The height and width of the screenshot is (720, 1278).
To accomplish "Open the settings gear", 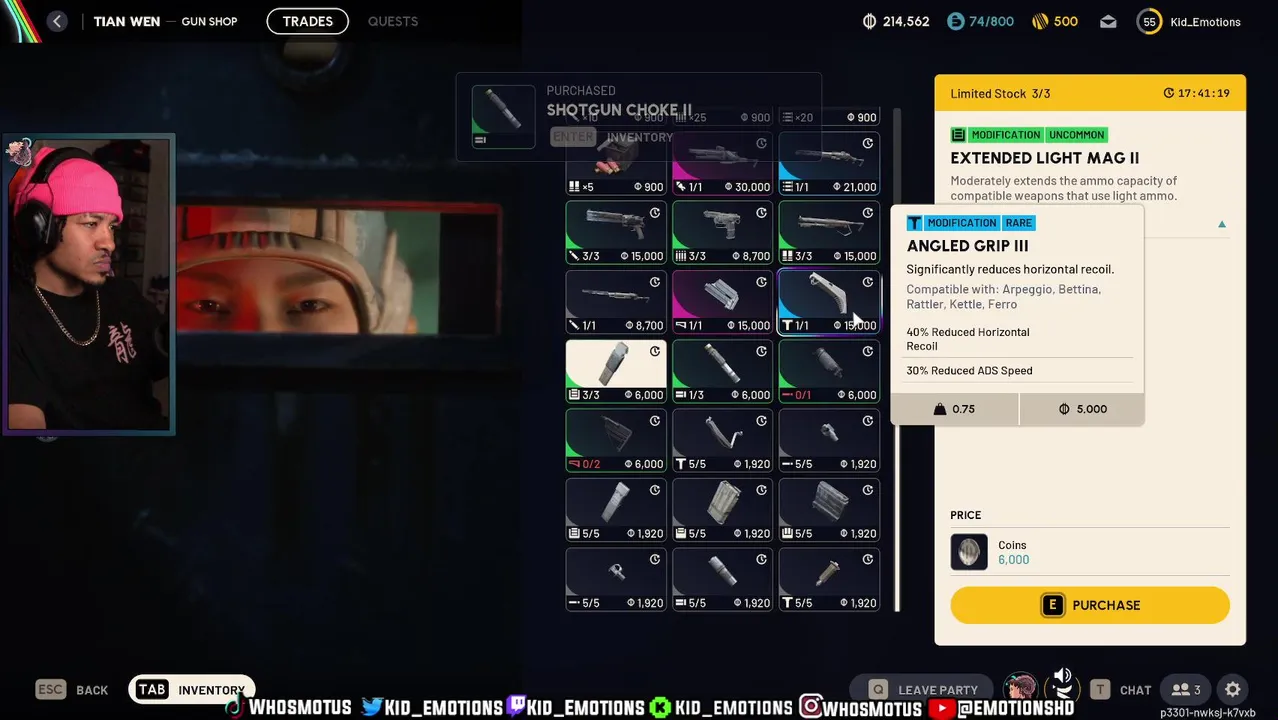I will click(x=1233, y=690).
